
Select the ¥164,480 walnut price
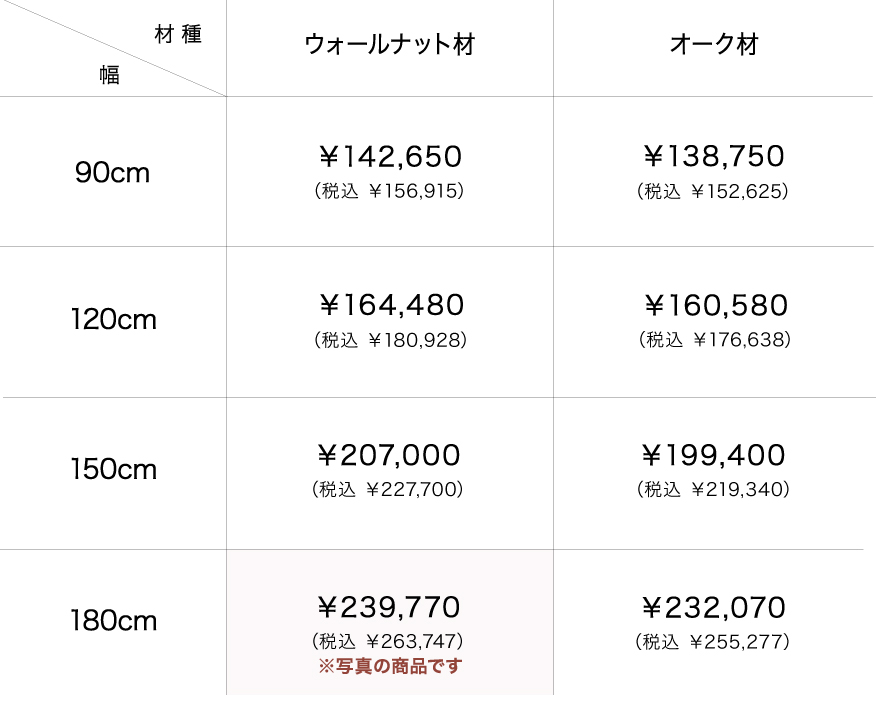coord(390,305)
